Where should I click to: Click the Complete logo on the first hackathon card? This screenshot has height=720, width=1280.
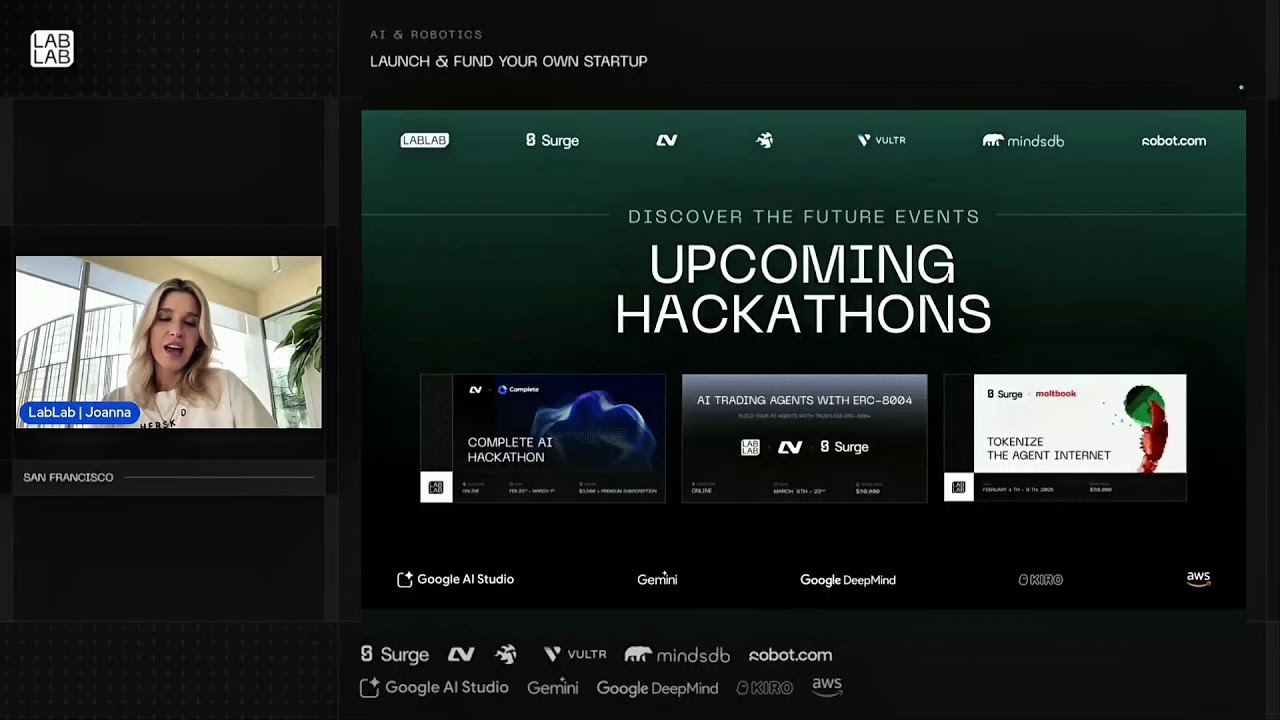(x=518, y=389)
